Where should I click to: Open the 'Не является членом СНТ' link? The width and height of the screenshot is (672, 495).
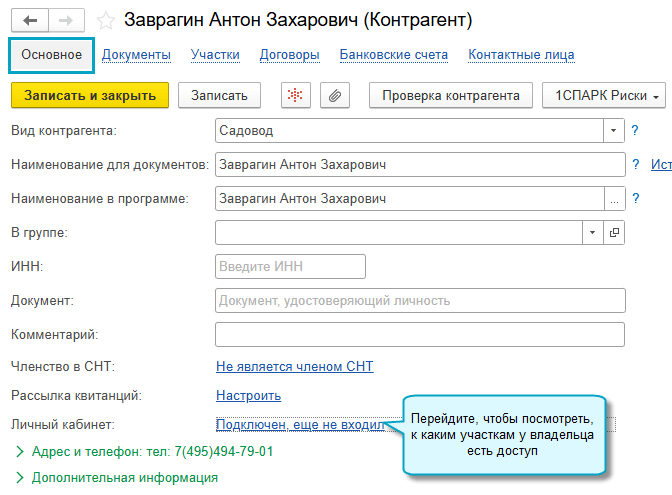point(294,366)
